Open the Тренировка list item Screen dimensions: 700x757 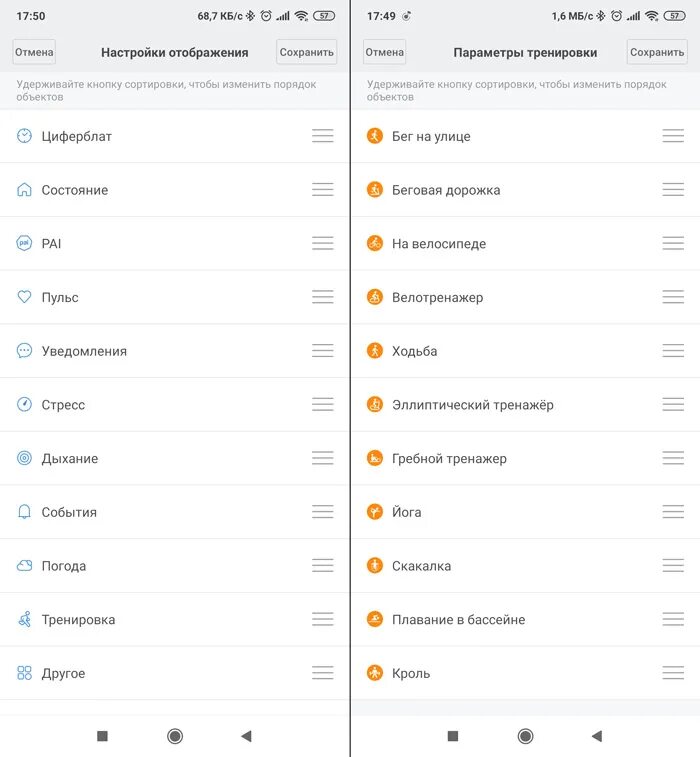(x=174, y=619)
